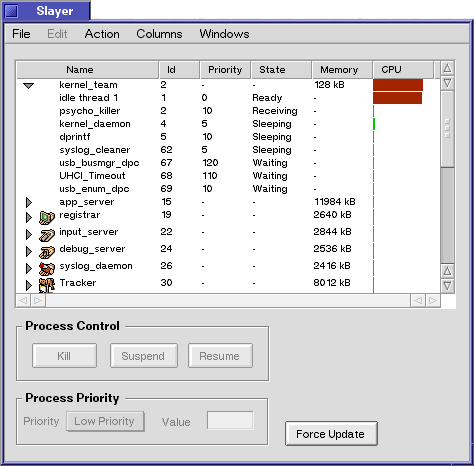
Task: Open the Columns menu
Action: click(159, 34)
